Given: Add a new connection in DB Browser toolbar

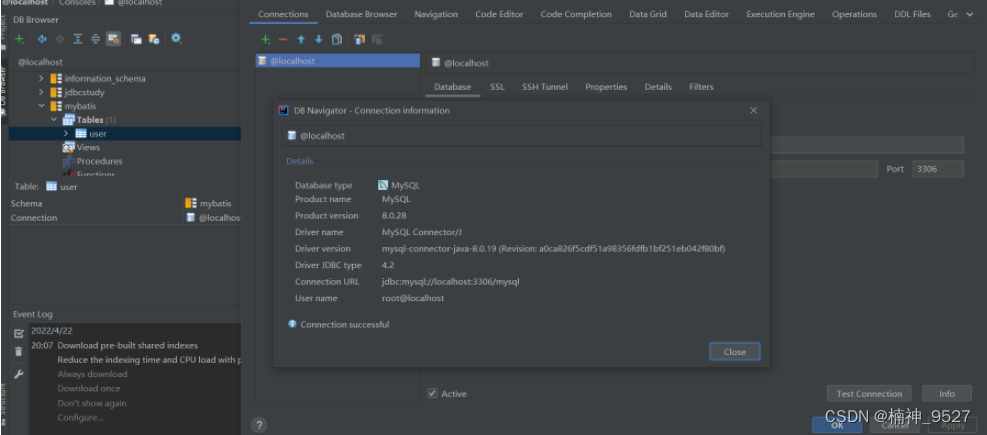Looking at the screenshot, I should click(20, 39).
